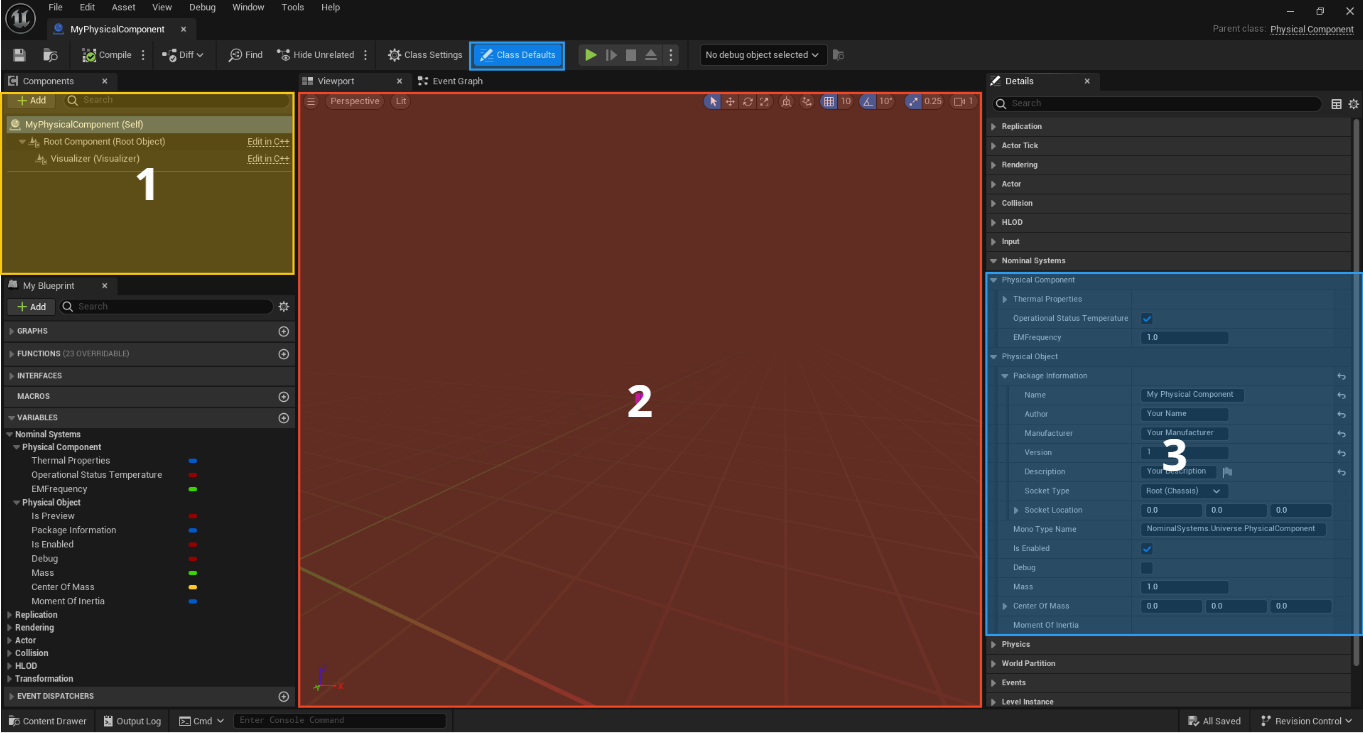Select the Rotate tool icon
Screen dimensions: 1363x733
[x=747, y=101]
